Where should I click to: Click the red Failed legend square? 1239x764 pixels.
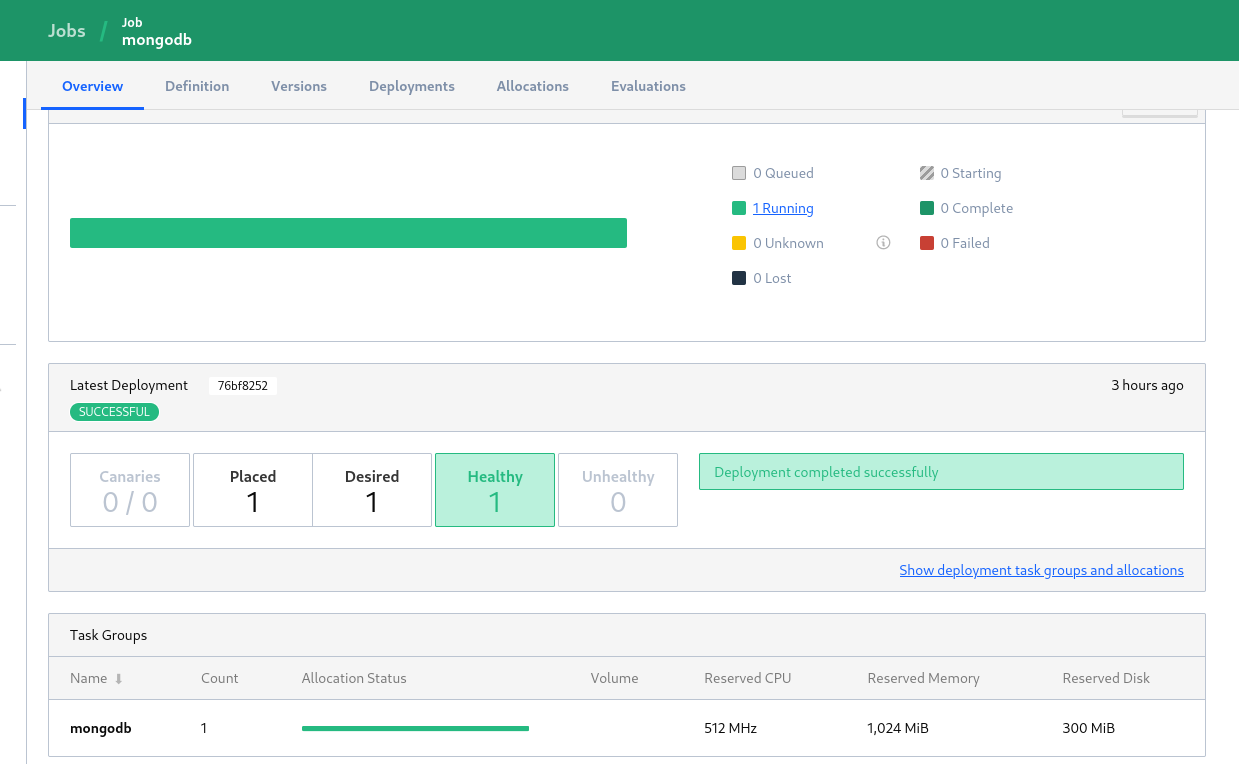(927, 243)
